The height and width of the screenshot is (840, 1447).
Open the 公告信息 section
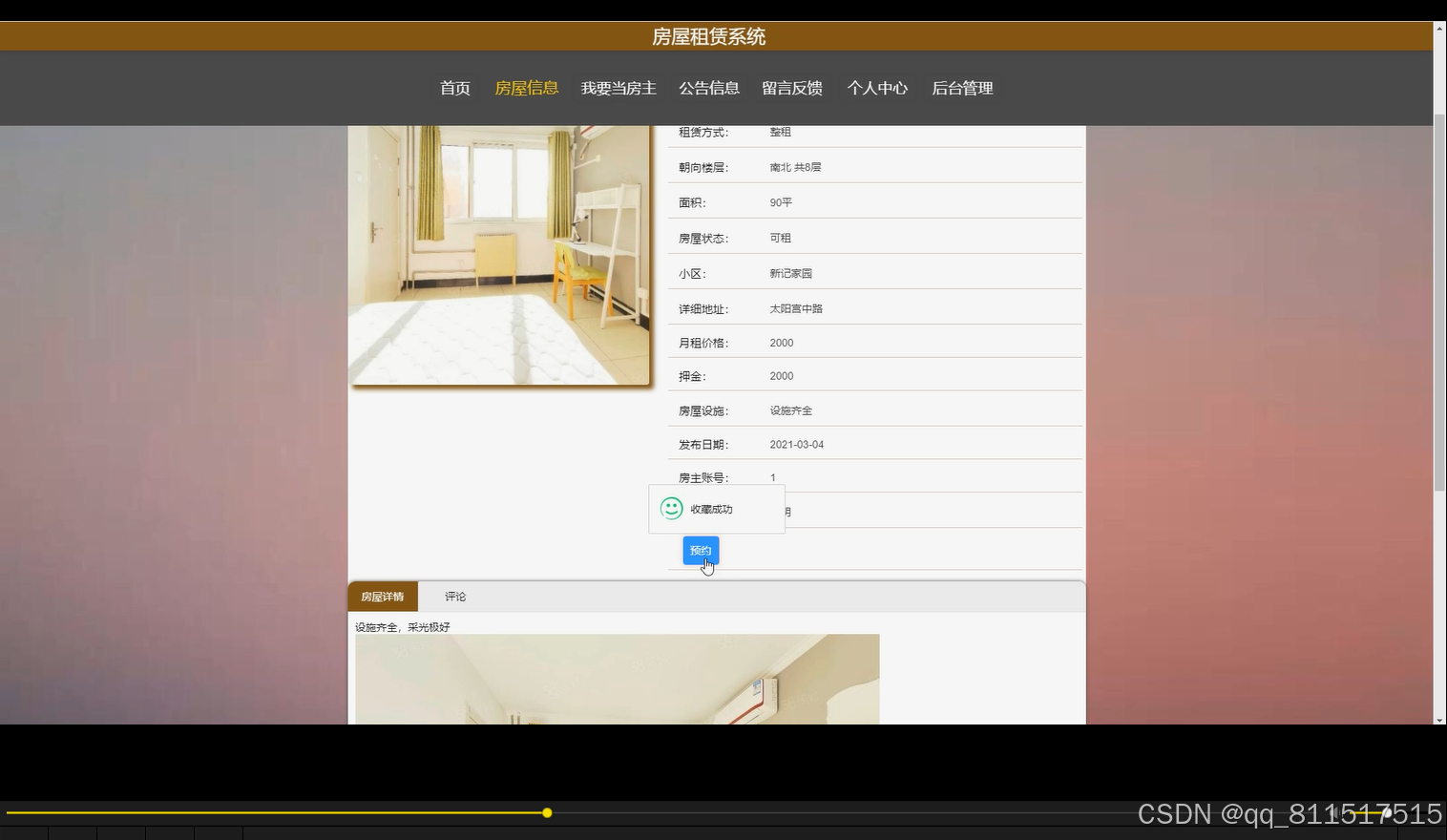(709, 87)
